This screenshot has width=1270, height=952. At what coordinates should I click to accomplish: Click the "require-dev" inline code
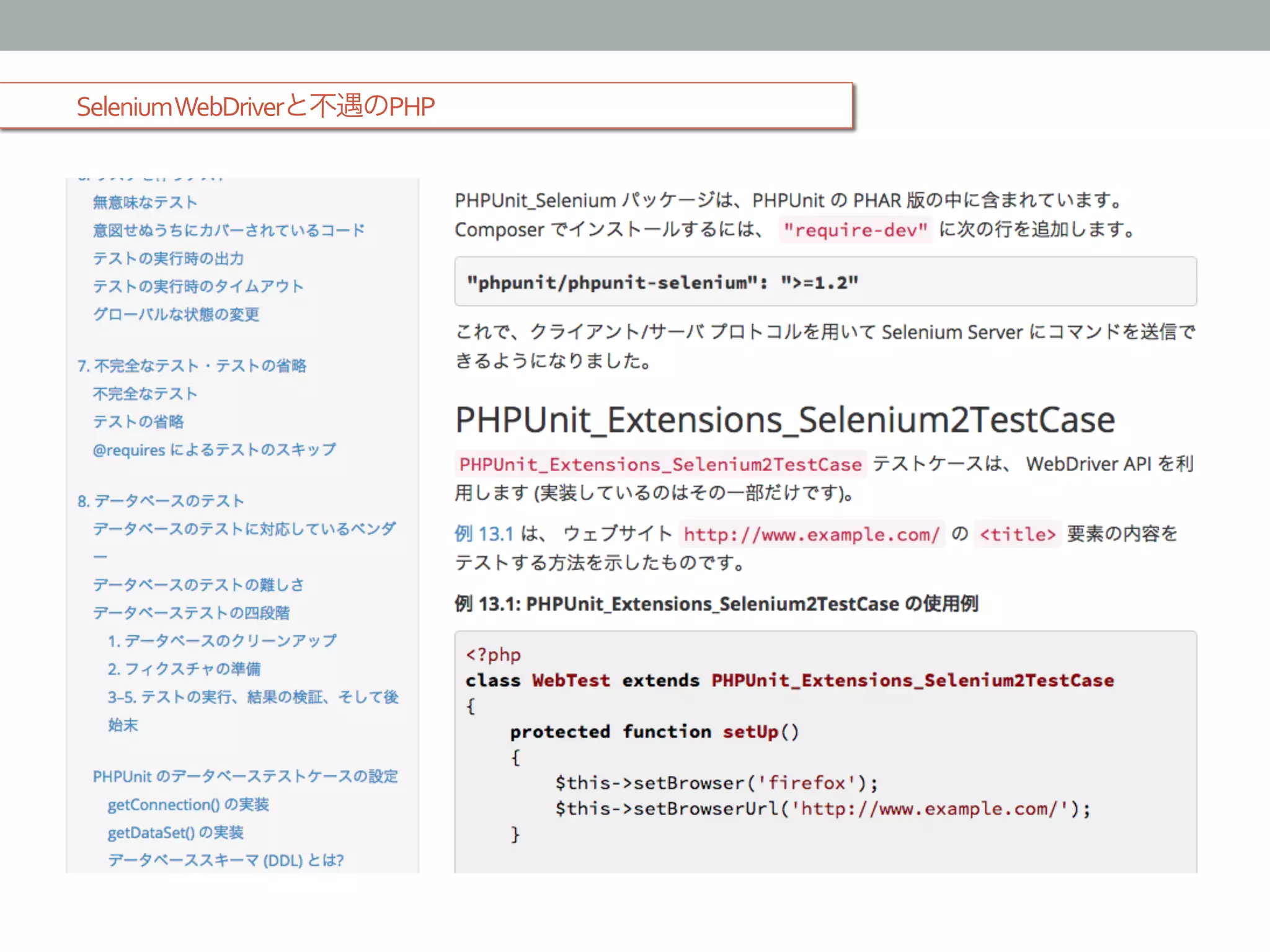[855, 230]
